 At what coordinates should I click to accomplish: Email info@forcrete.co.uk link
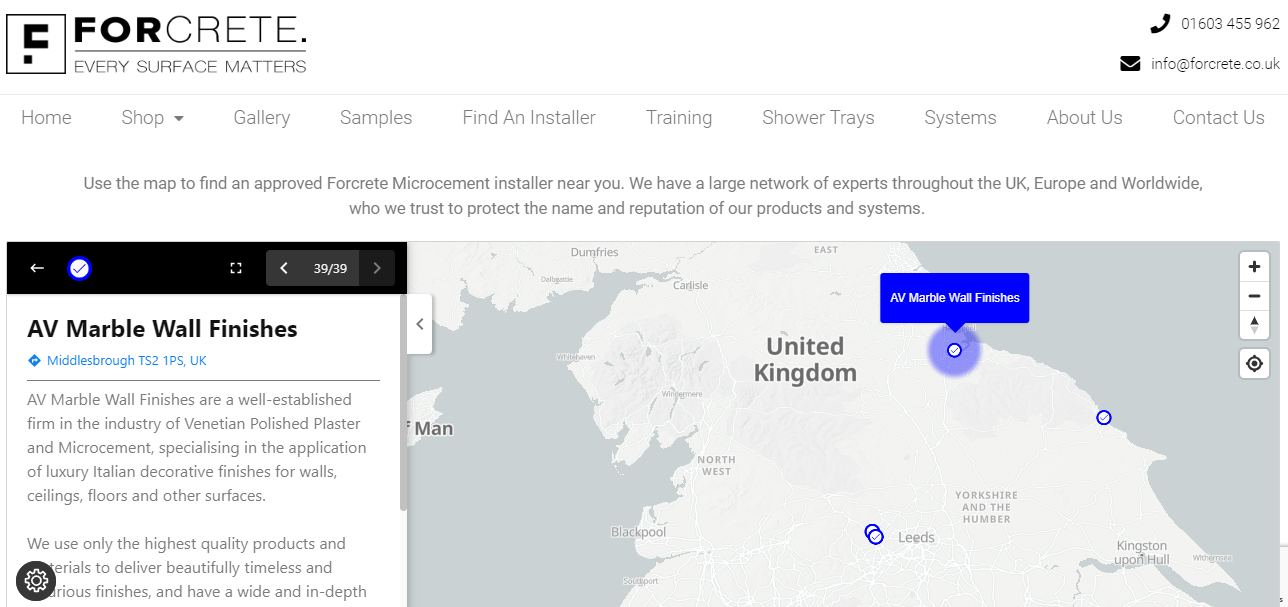click(1214, 64)
